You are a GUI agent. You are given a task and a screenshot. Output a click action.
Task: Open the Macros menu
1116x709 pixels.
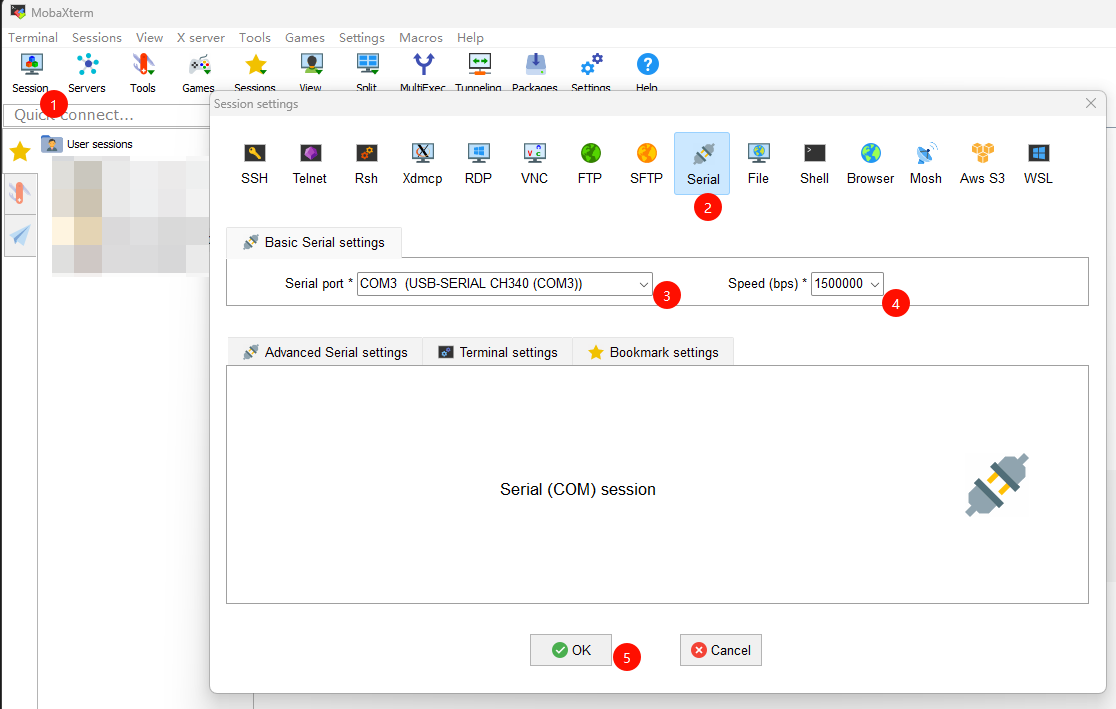tap(421, 38)
